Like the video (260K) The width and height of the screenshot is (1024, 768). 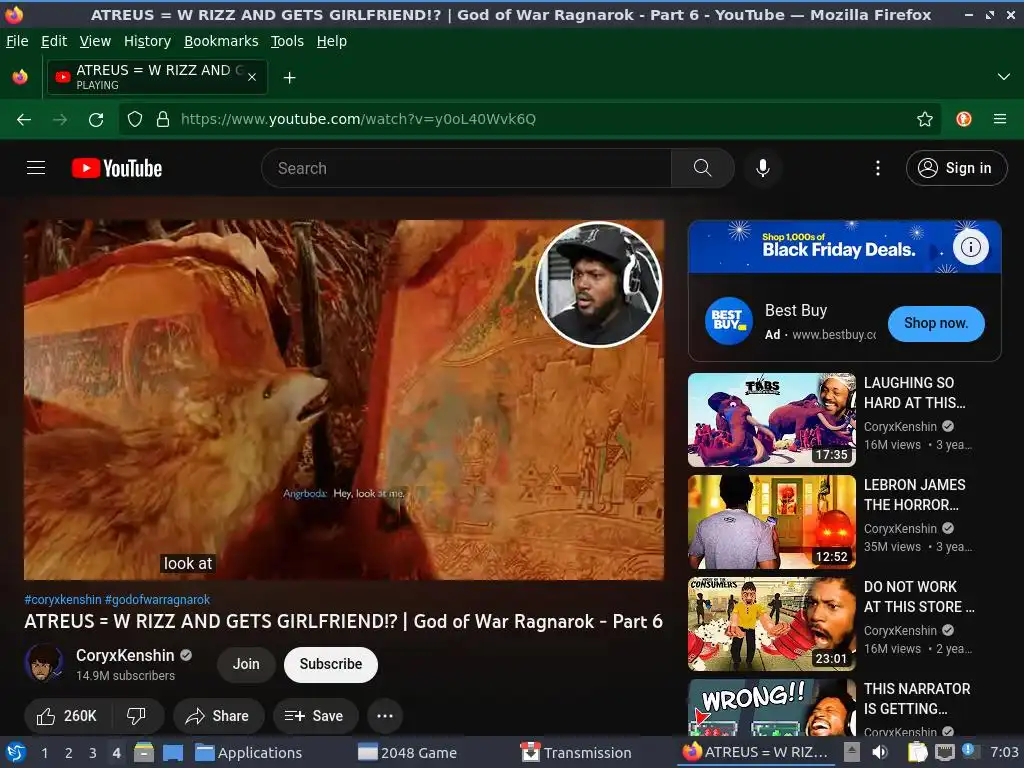click(x=67, y=716)
